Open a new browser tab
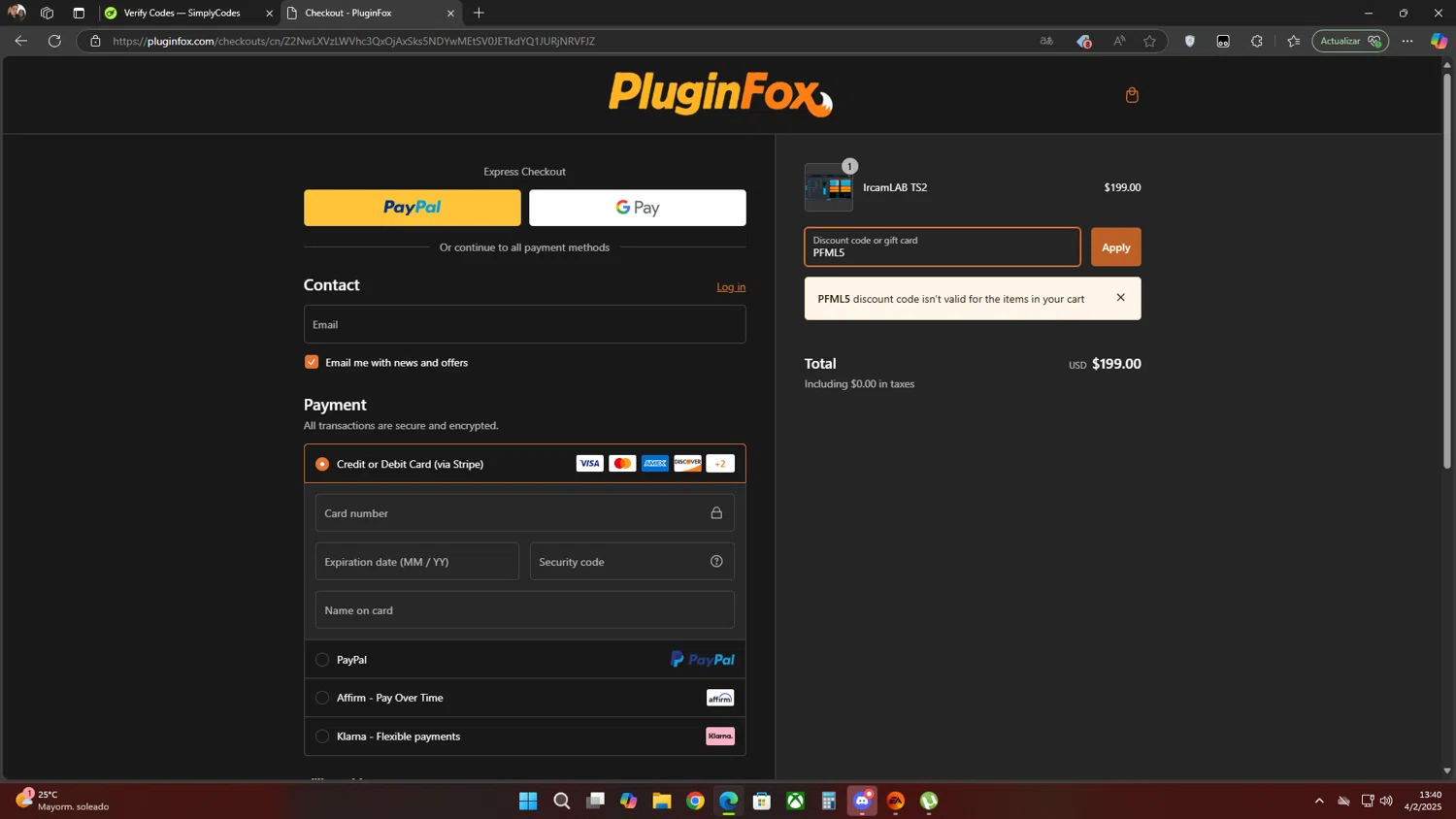 click(x=479, y=13)
